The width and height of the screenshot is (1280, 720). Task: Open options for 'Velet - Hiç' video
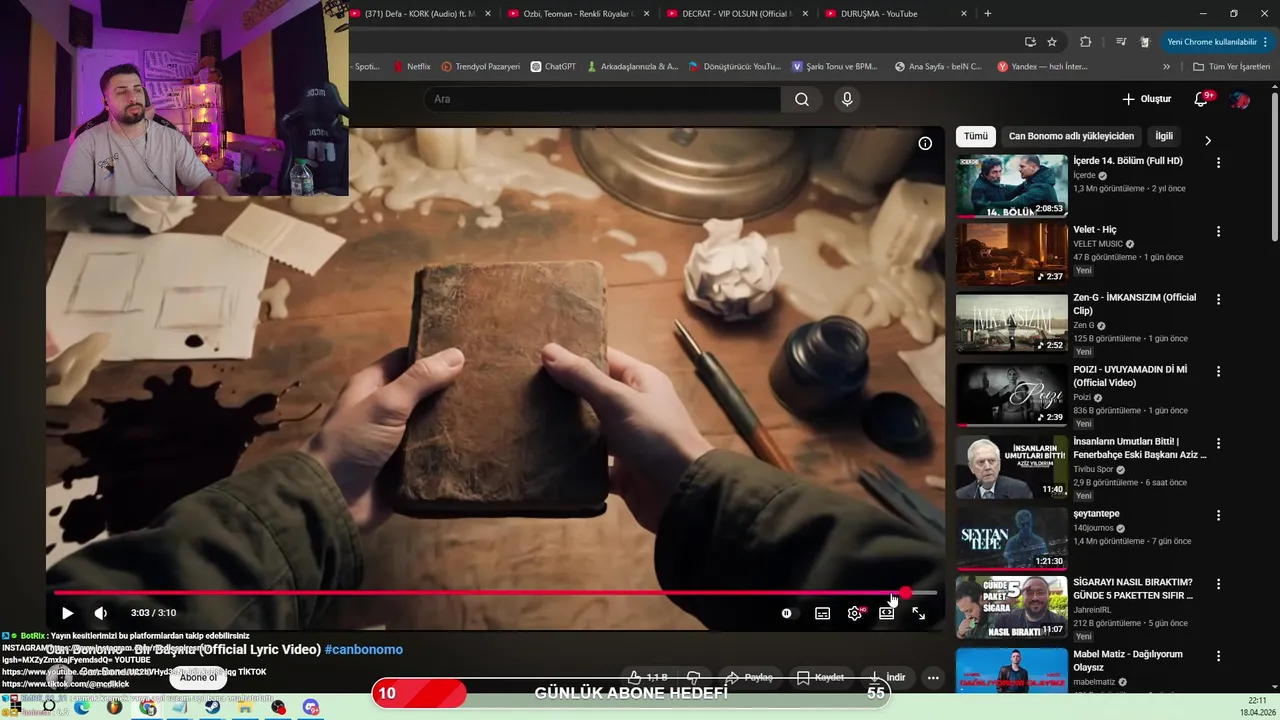(x=1218, y=232)
